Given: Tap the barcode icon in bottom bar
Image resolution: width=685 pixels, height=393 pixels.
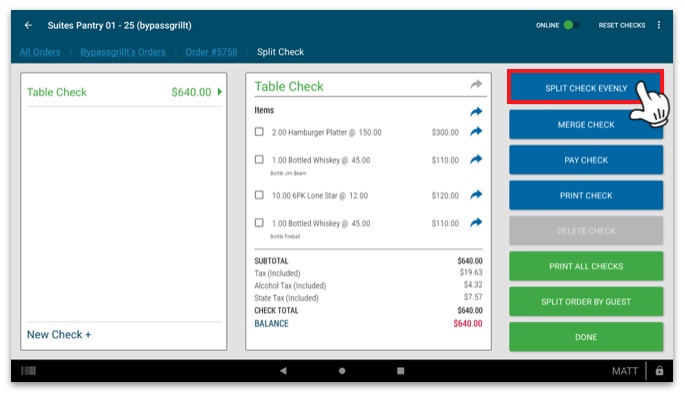Looking at the screenshot, I should click(28, 371).
